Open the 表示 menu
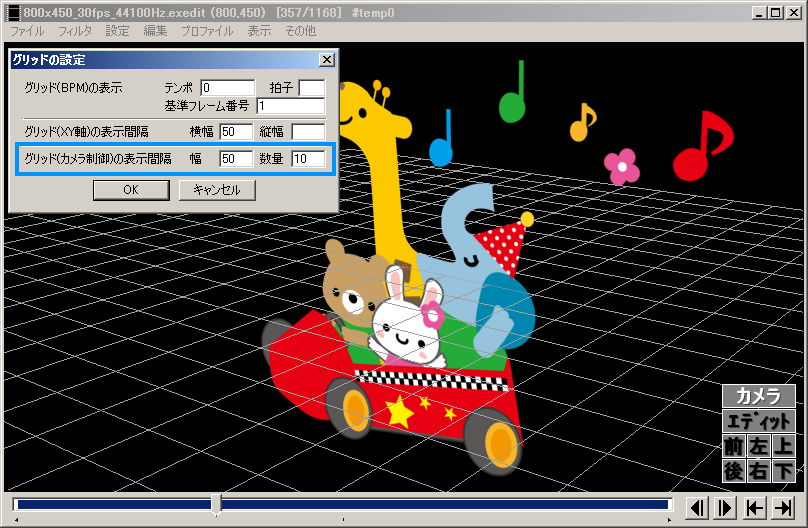 (x=259, y=31)
